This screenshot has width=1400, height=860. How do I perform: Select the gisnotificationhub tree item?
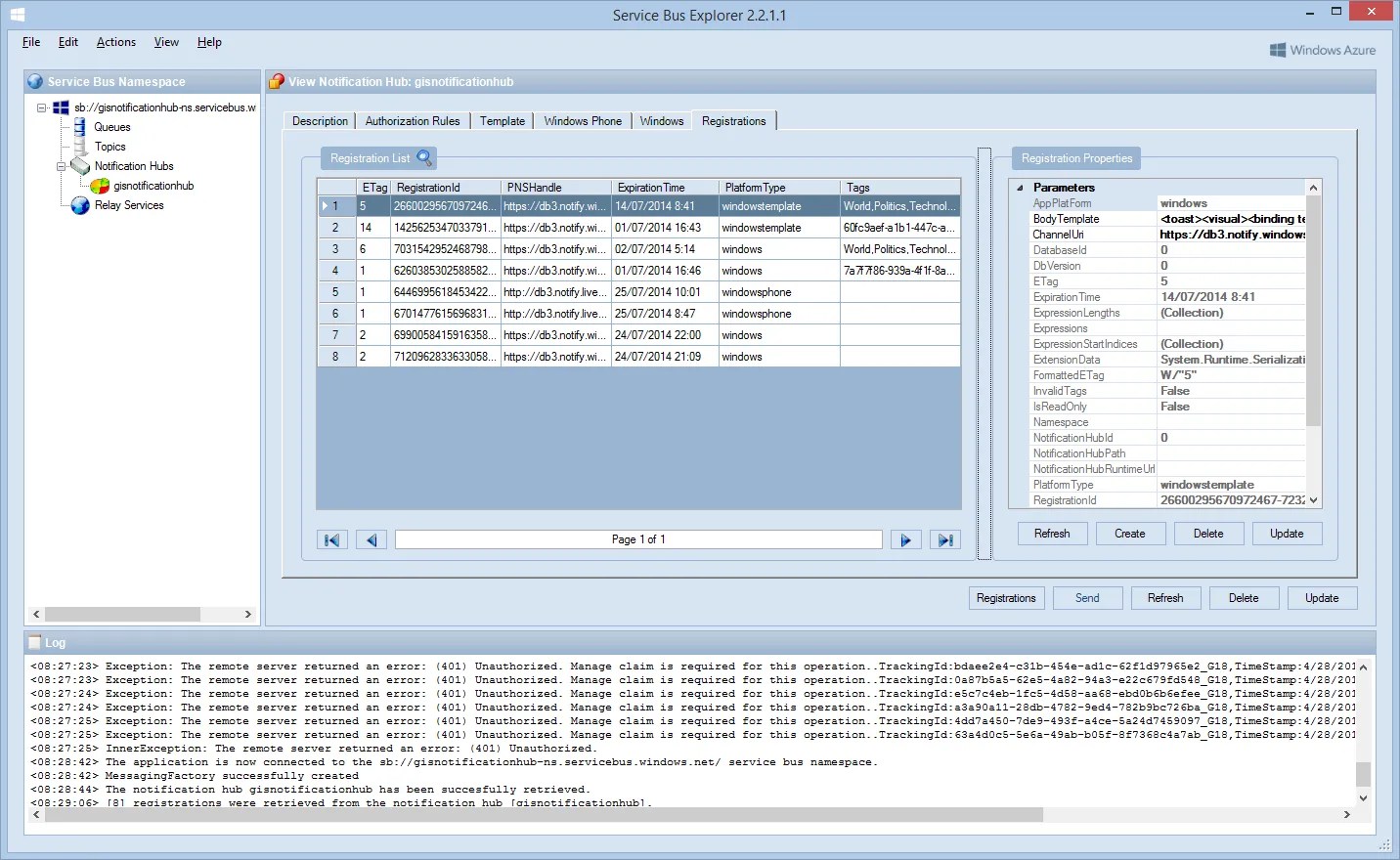(x=153, y=186)
